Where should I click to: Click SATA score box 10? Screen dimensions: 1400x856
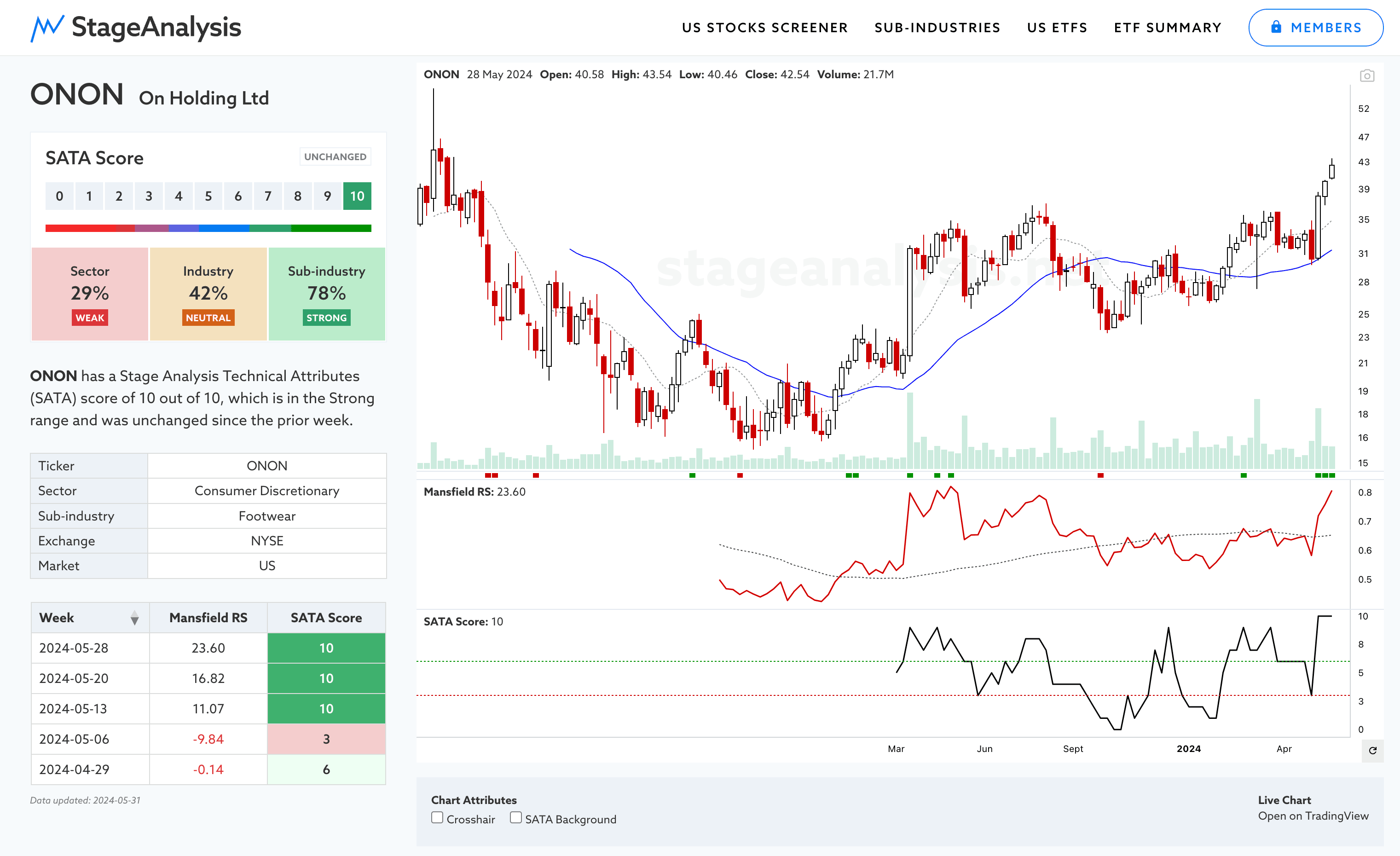357,196
